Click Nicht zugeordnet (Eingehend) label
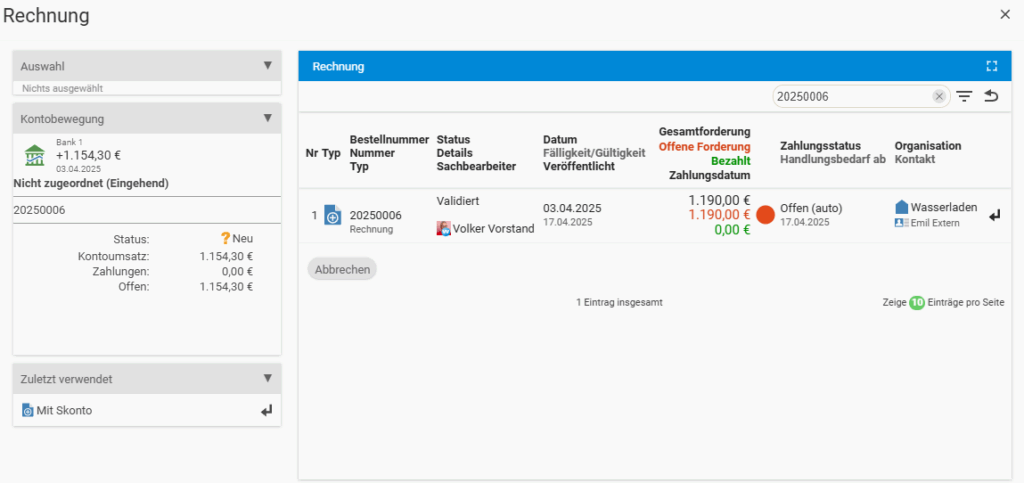Screen dimensions: 1024x483 (91, 184)
